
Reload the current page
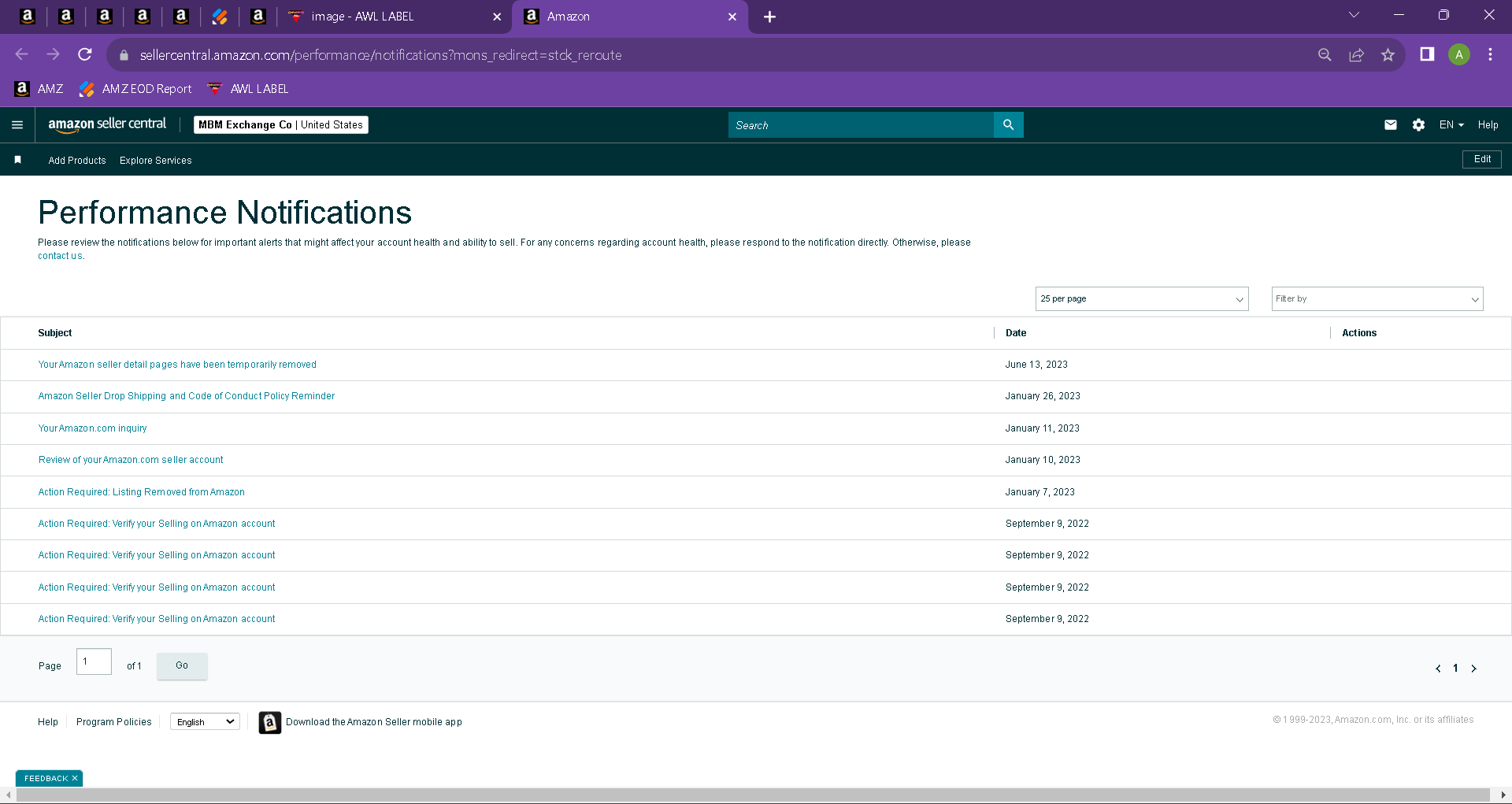pos(85,54)
